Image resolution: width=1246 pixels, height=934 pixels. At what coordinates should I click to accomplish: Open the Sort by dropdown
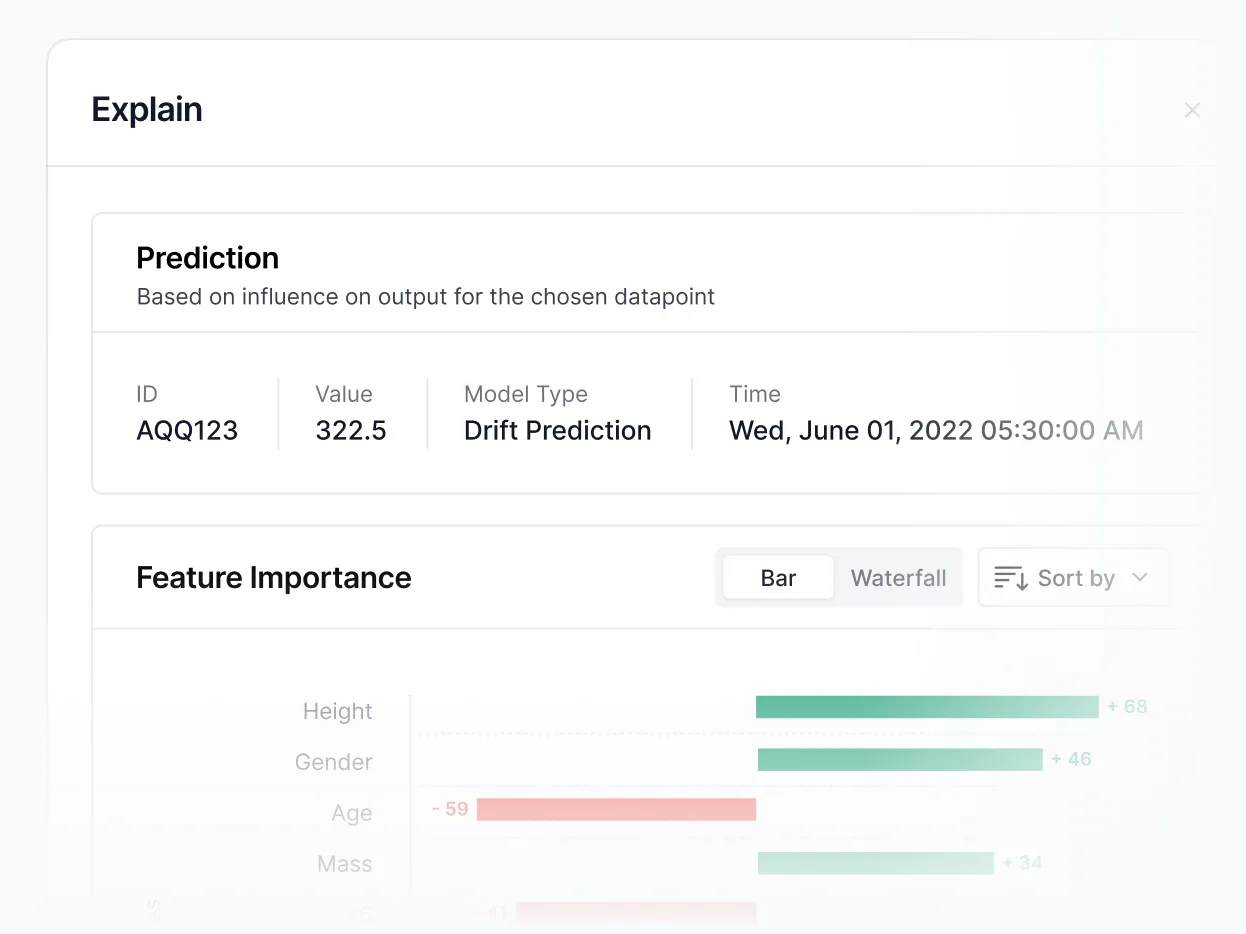[x=1074, y=578]
